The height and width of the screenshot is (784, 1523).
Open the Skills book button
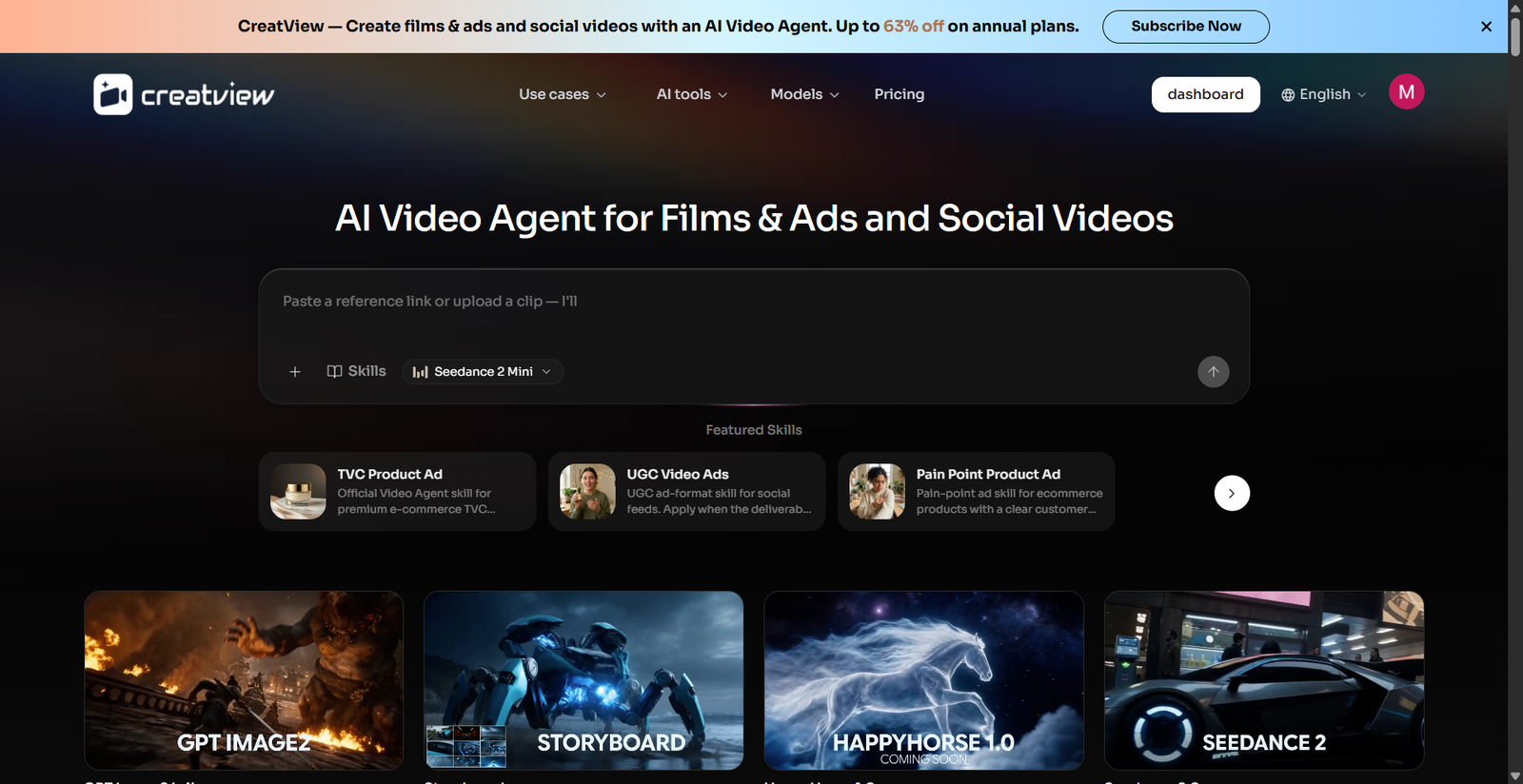pos(356,371)
